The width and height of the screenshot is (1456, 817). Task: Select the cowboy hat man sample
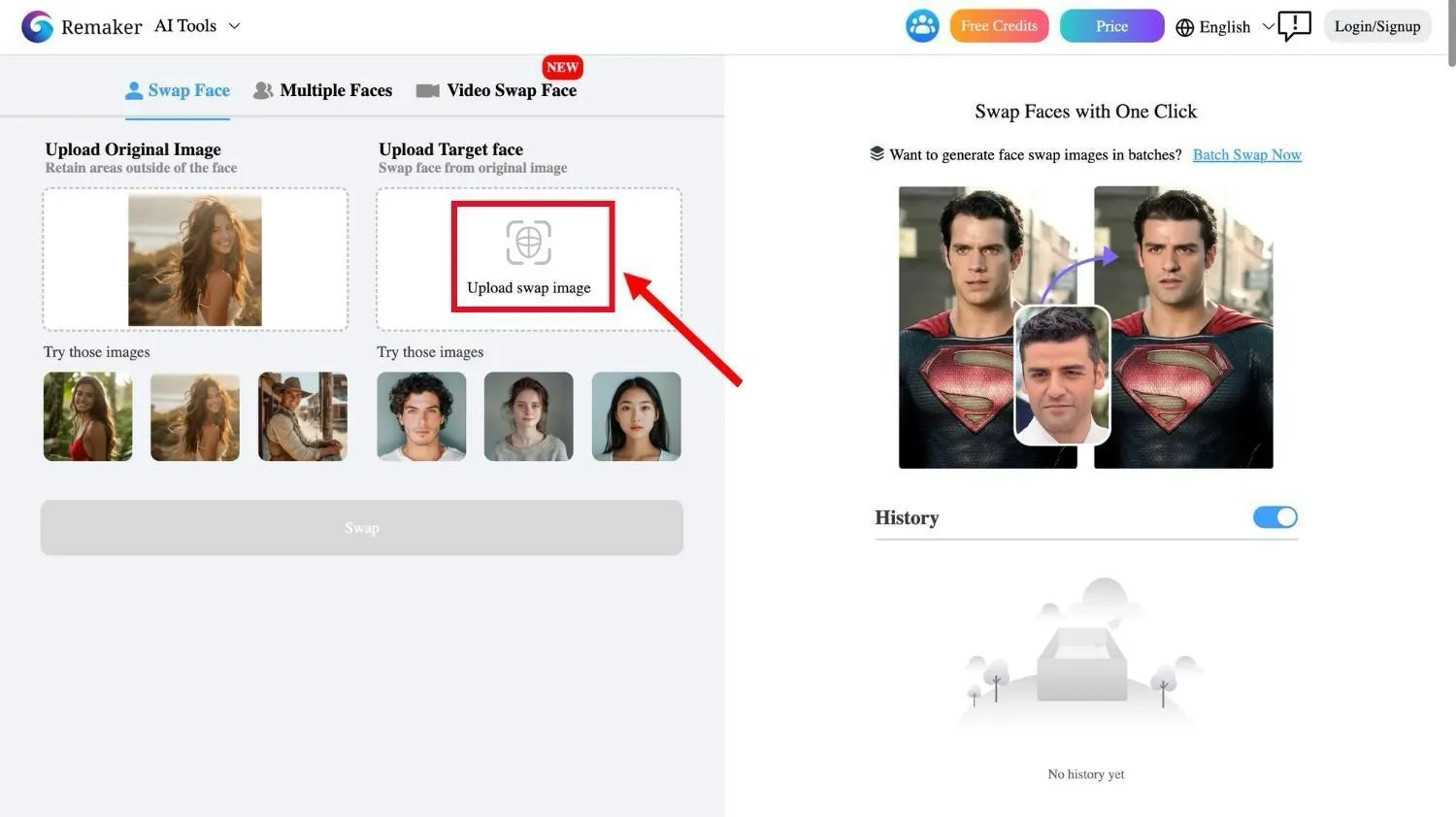click(x=303, y=416)
